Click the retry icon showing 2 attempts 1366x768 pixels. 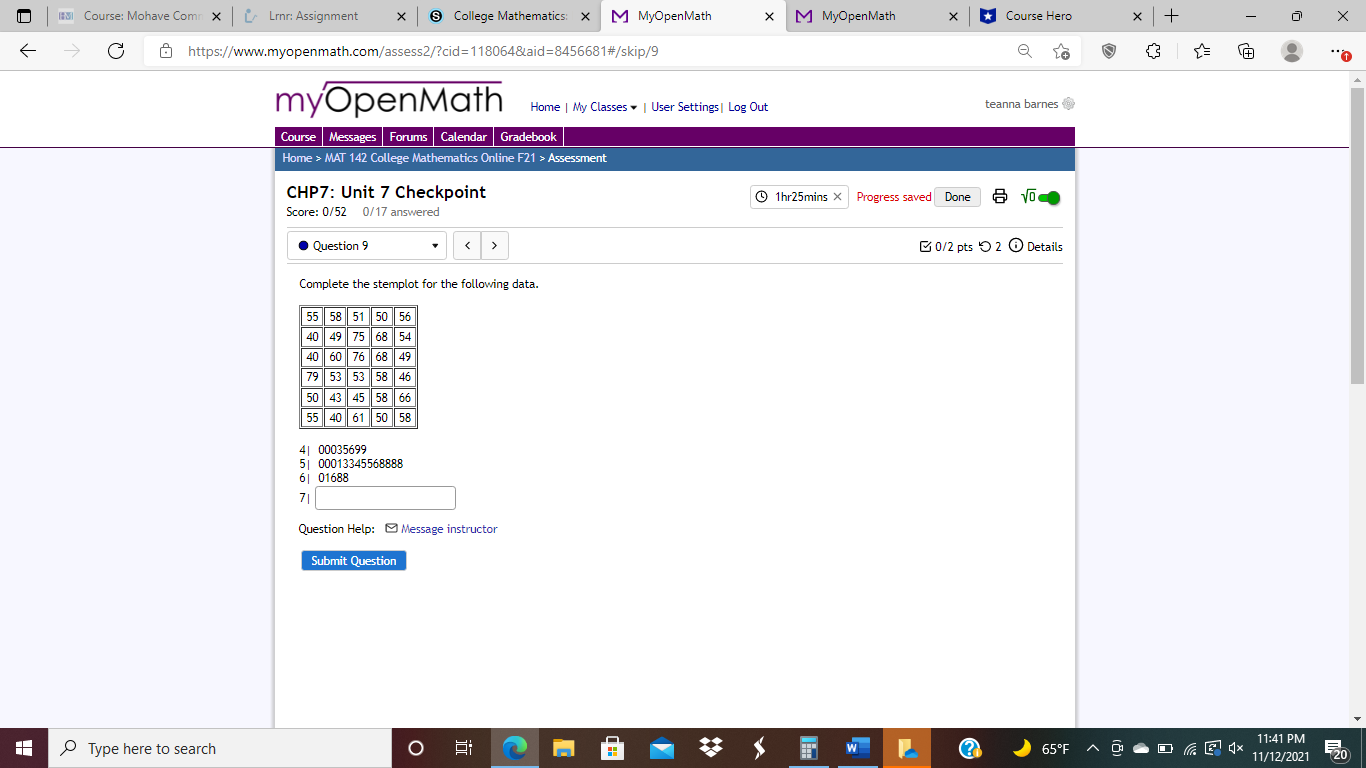pos(982,246)
